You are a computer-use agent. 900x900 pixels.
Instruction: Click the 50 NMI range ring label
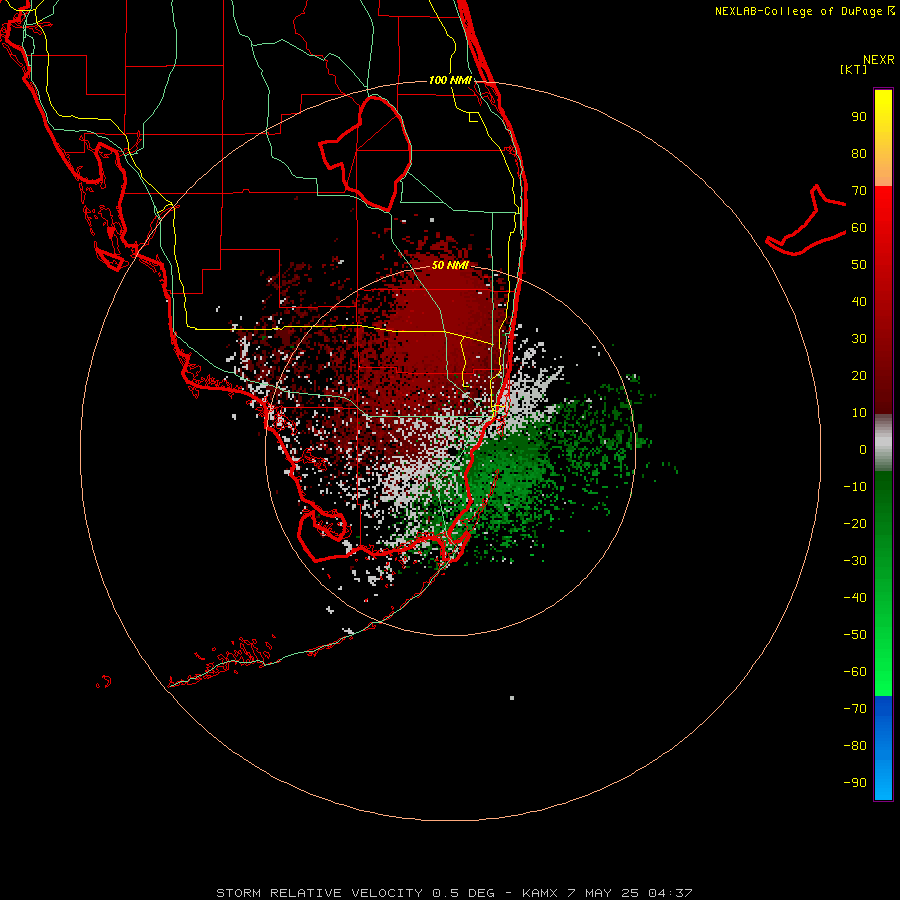(450, 265)
